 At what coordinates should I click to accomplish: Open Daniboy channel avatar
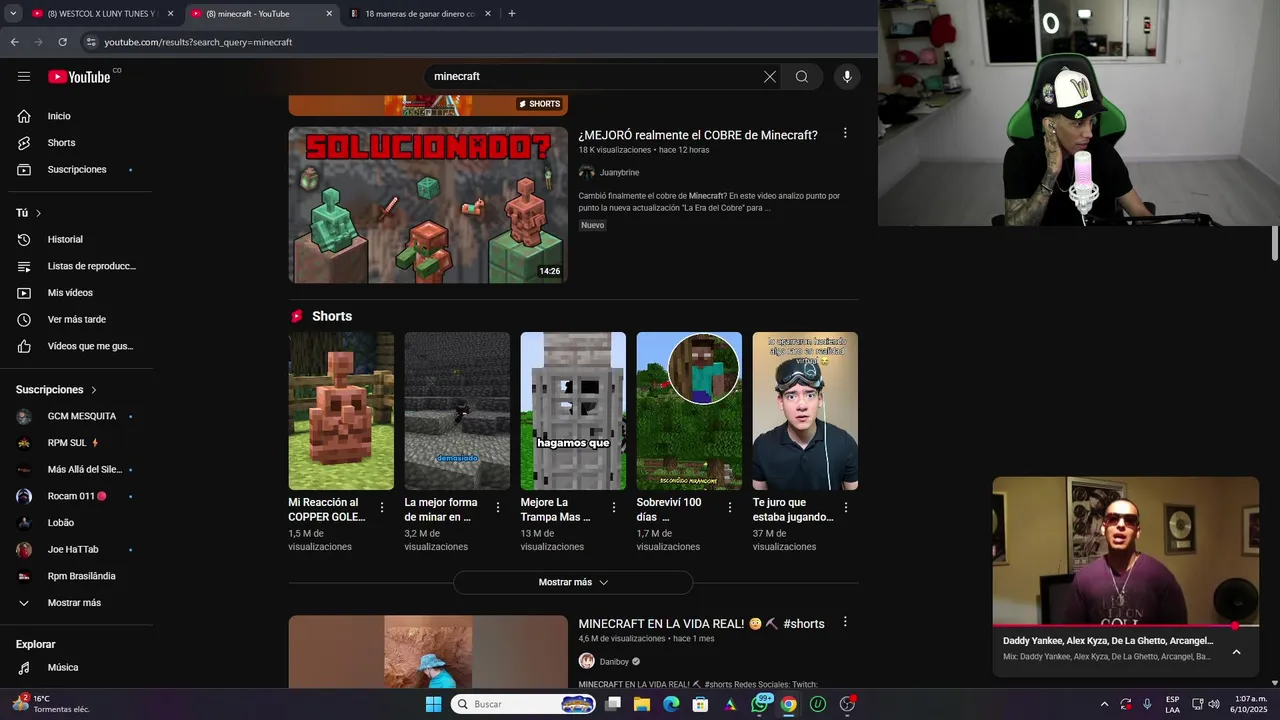(587, 661)
